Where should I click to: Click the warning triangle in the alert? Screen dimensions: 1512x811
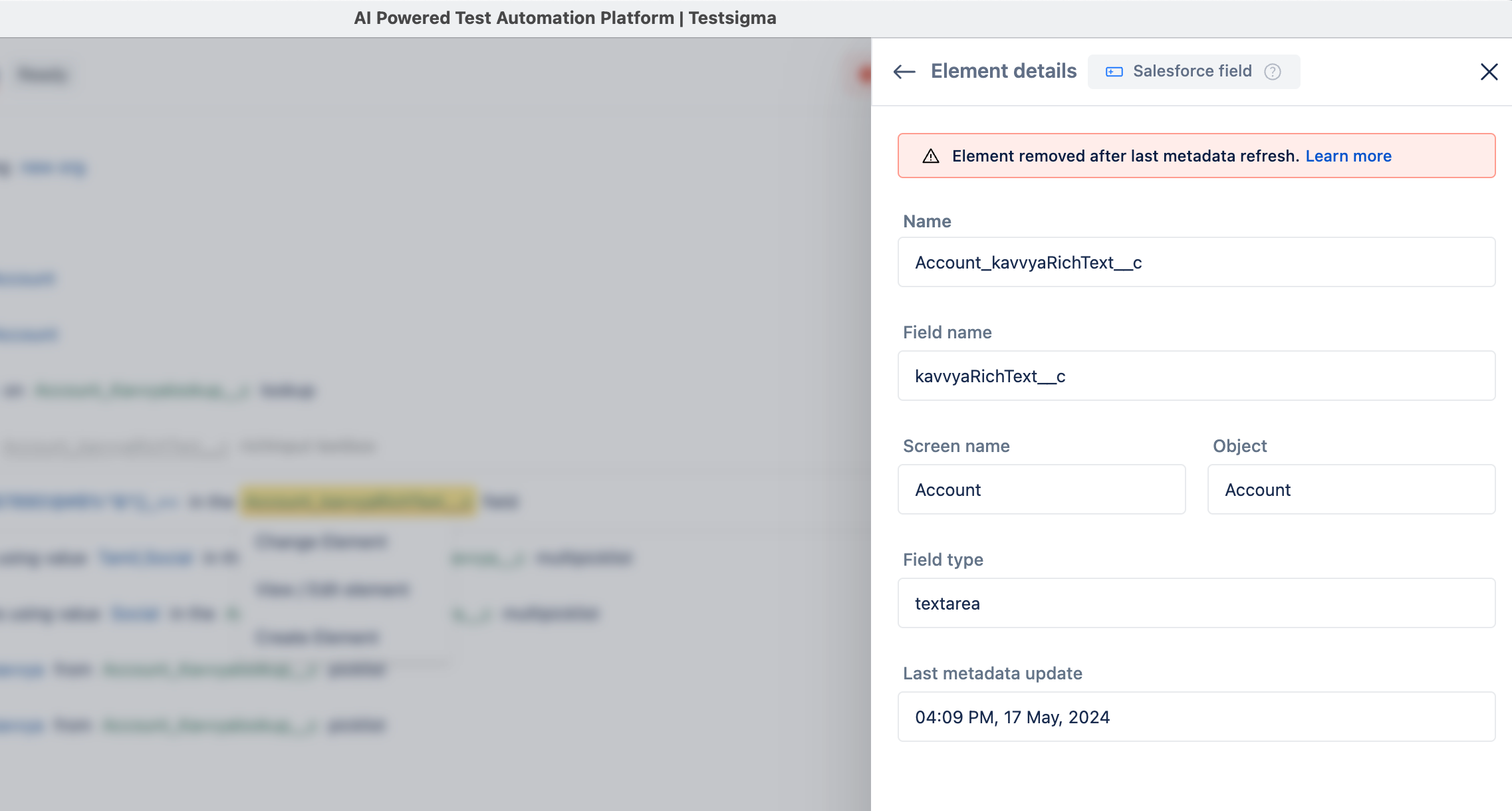click(x=931, y=156)
